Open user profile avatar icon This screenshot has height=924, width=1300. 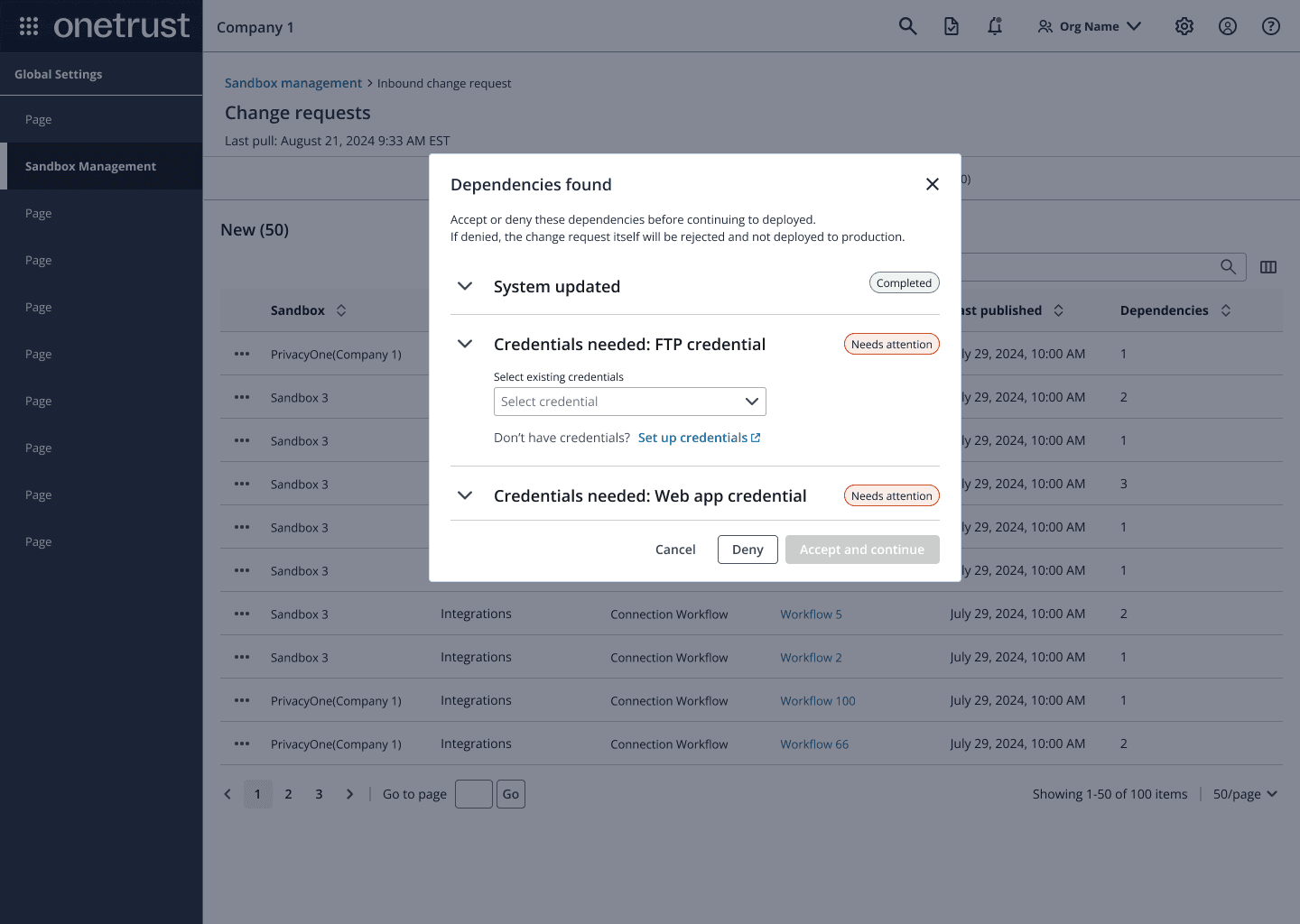tap(1228, 26)
